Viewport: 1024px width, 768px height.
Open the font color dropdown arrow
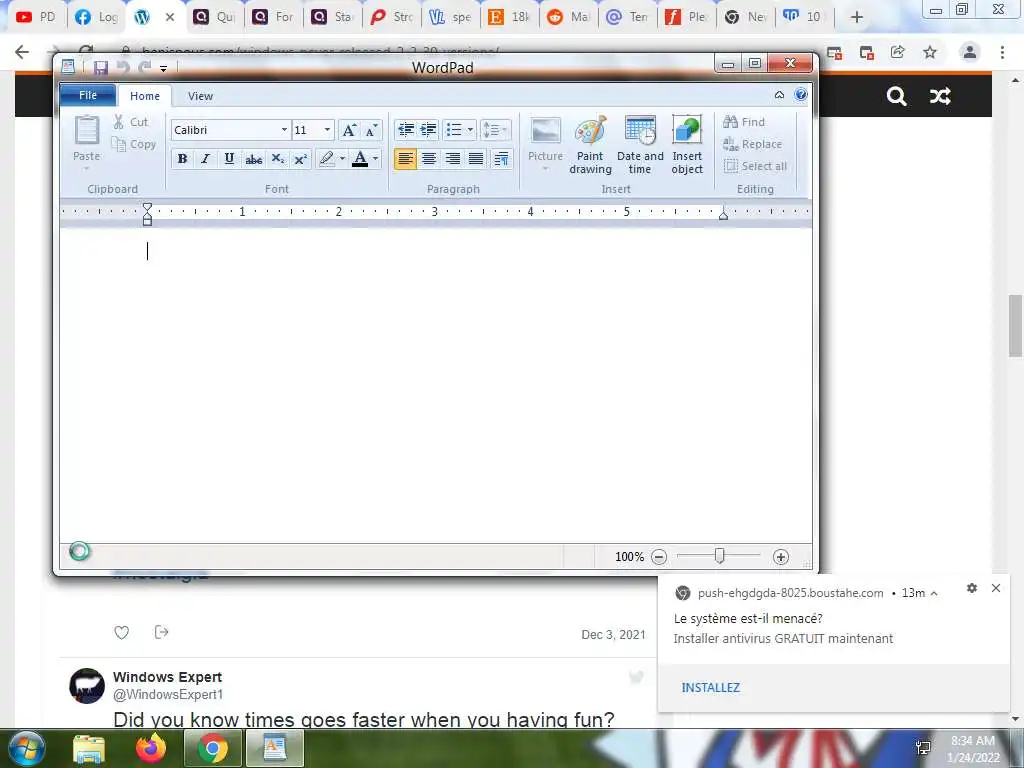(376, 159)
